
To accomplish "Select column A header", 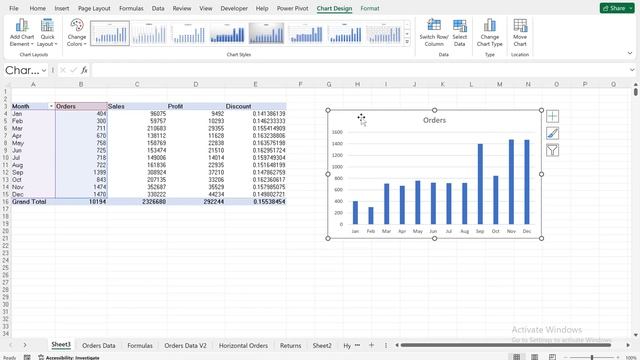I will tap(33, 84).
